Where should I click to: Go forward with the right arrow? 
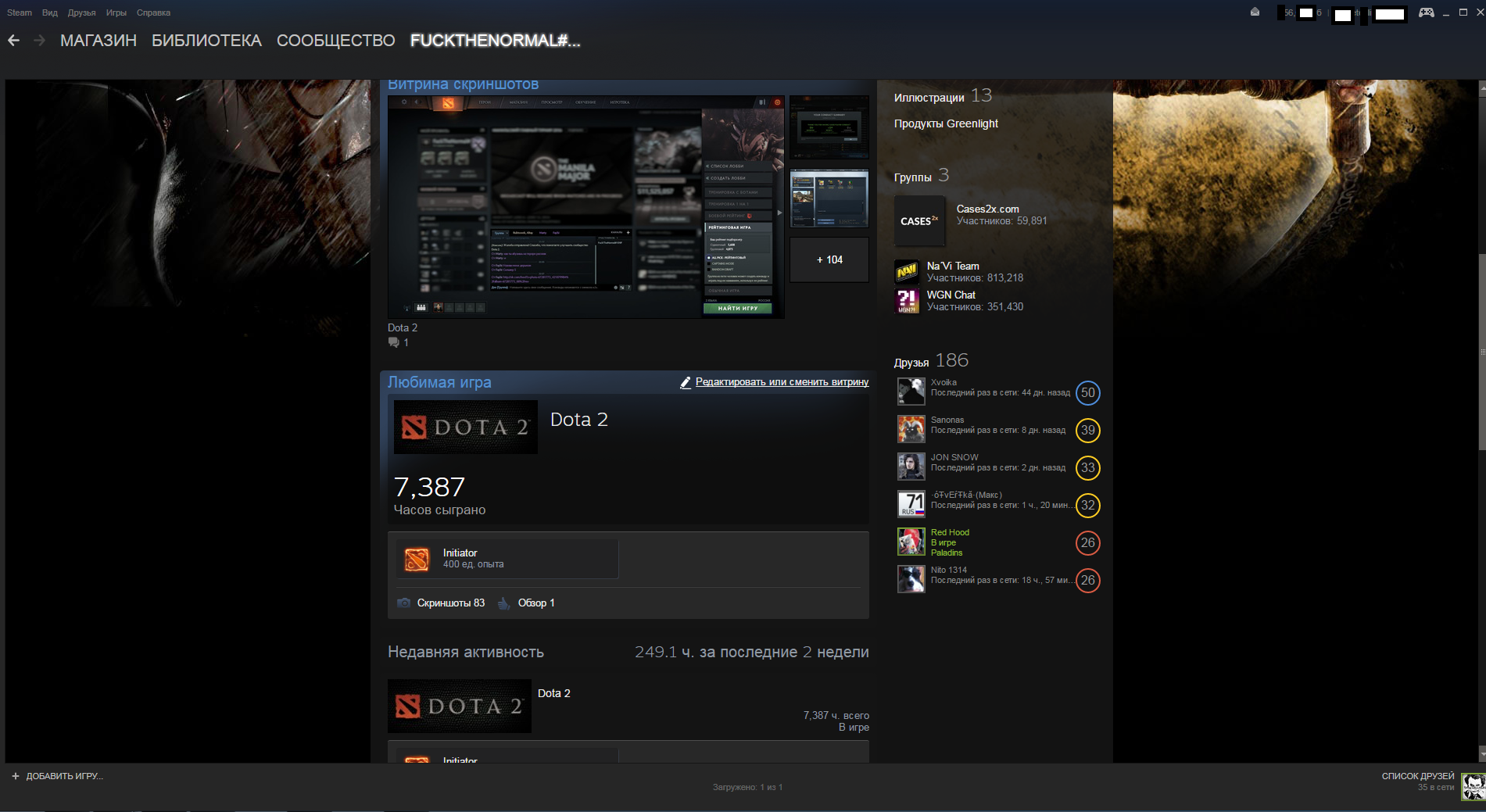[x=39, y=41]
